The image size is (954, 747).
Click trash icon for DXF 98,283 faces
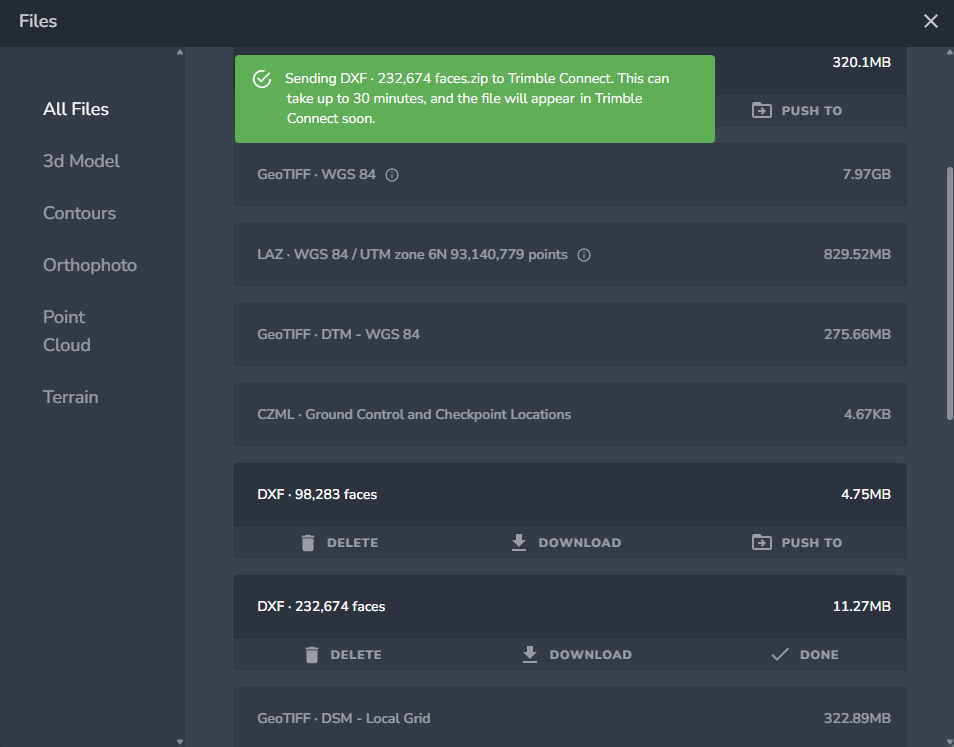point(308,543)
